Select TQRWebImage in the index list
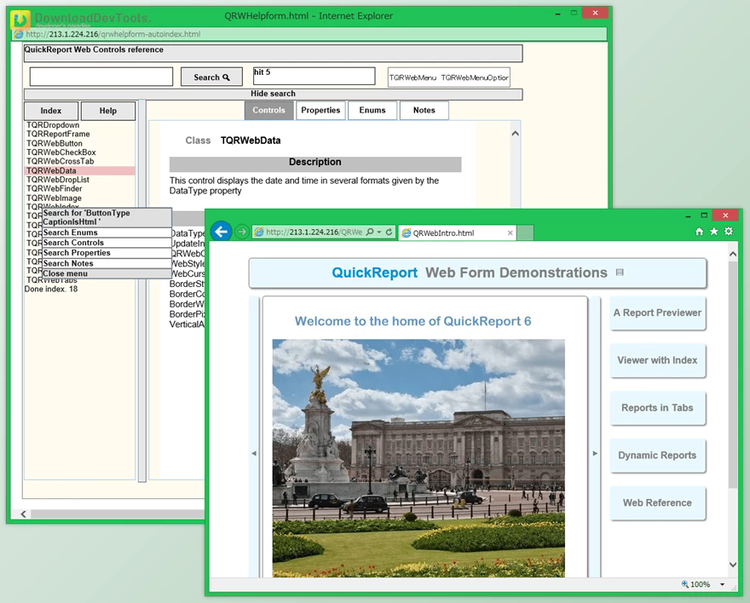750x603 pixels. (54, 197)
